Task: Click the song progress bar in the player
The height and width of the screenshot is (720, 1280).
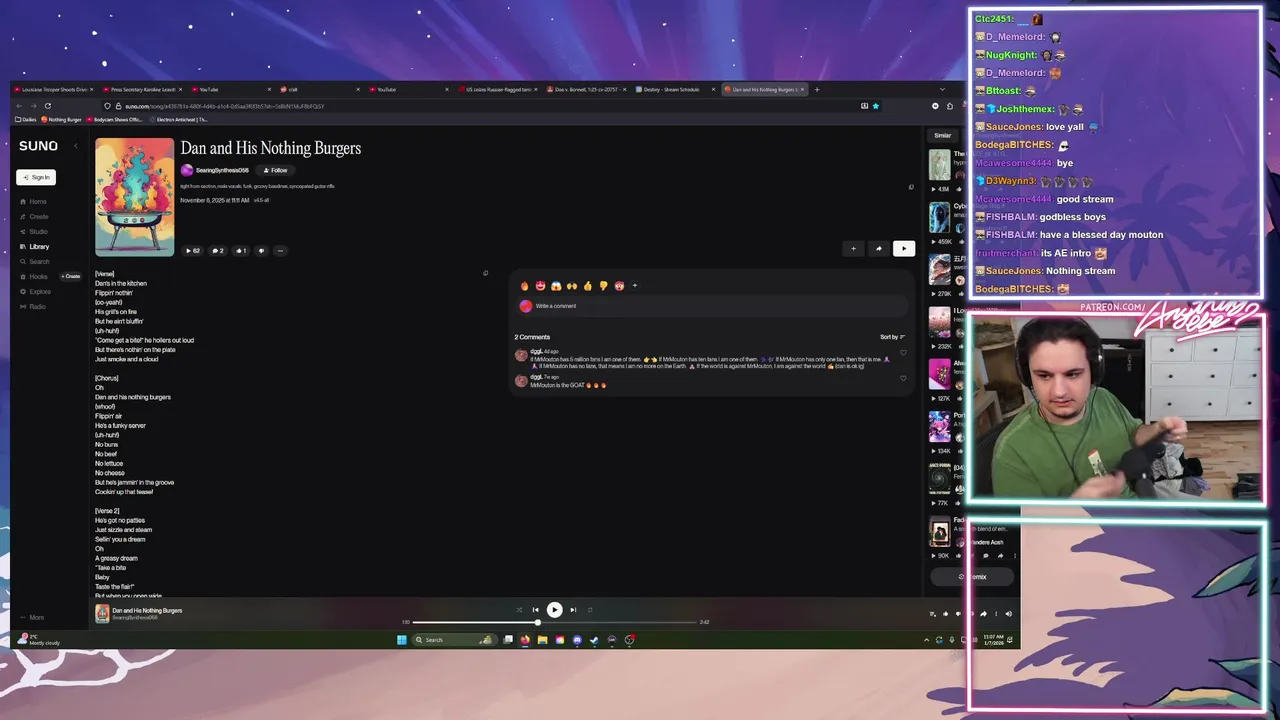Action: pos(555,622)
